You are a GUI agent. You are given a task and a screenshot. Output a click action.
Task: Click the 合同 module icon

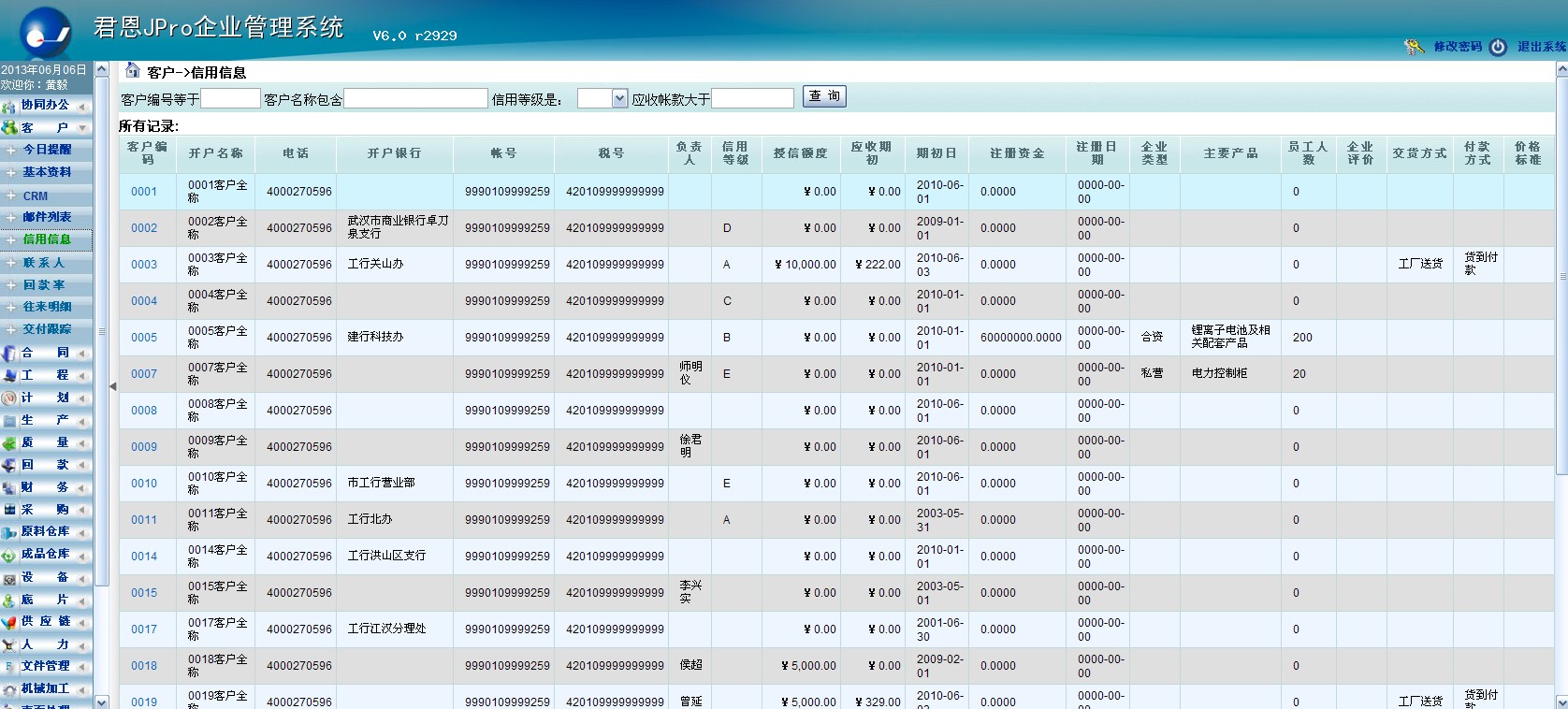point(8,353)
